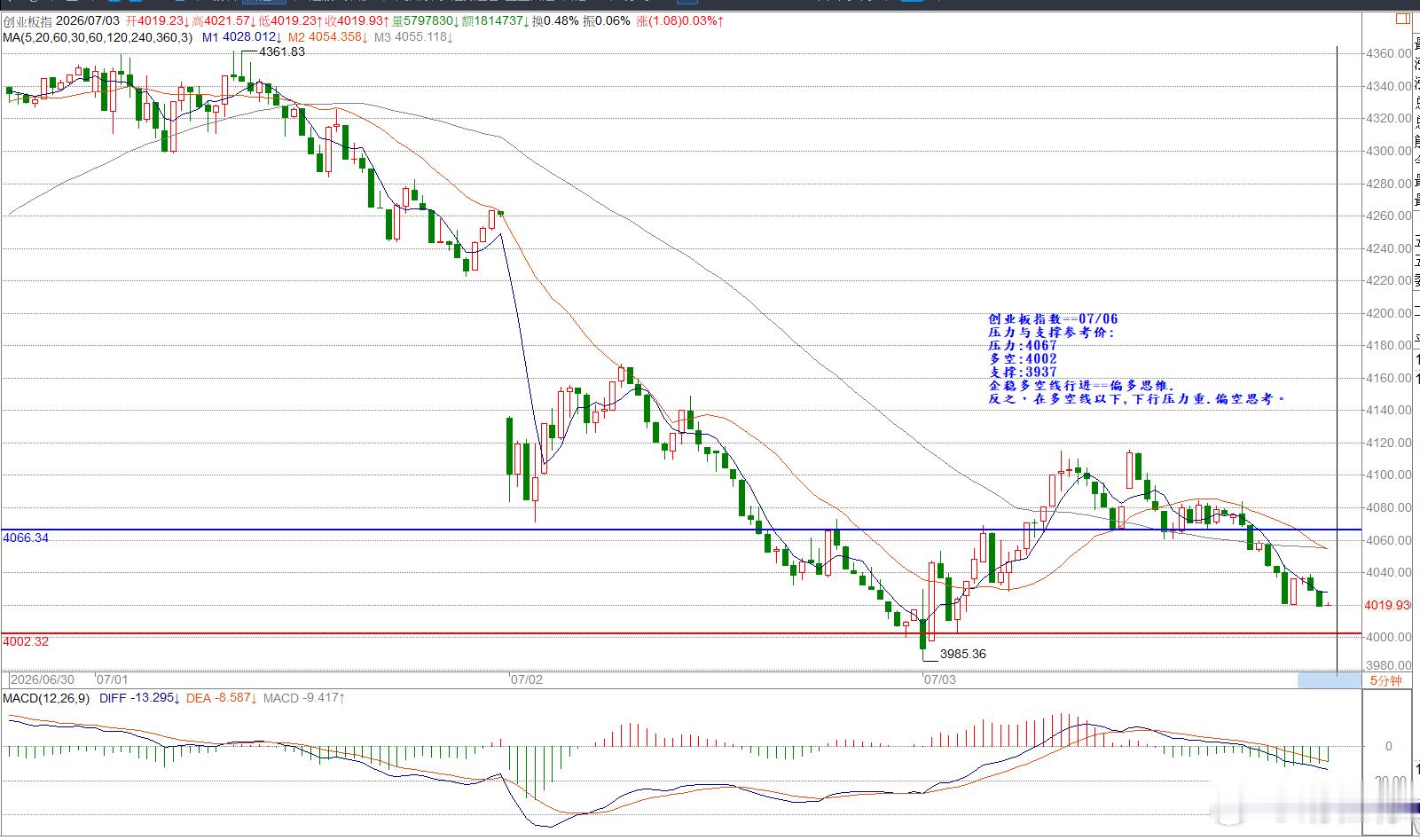Click the 创业板指 index name label

[27, 21]
